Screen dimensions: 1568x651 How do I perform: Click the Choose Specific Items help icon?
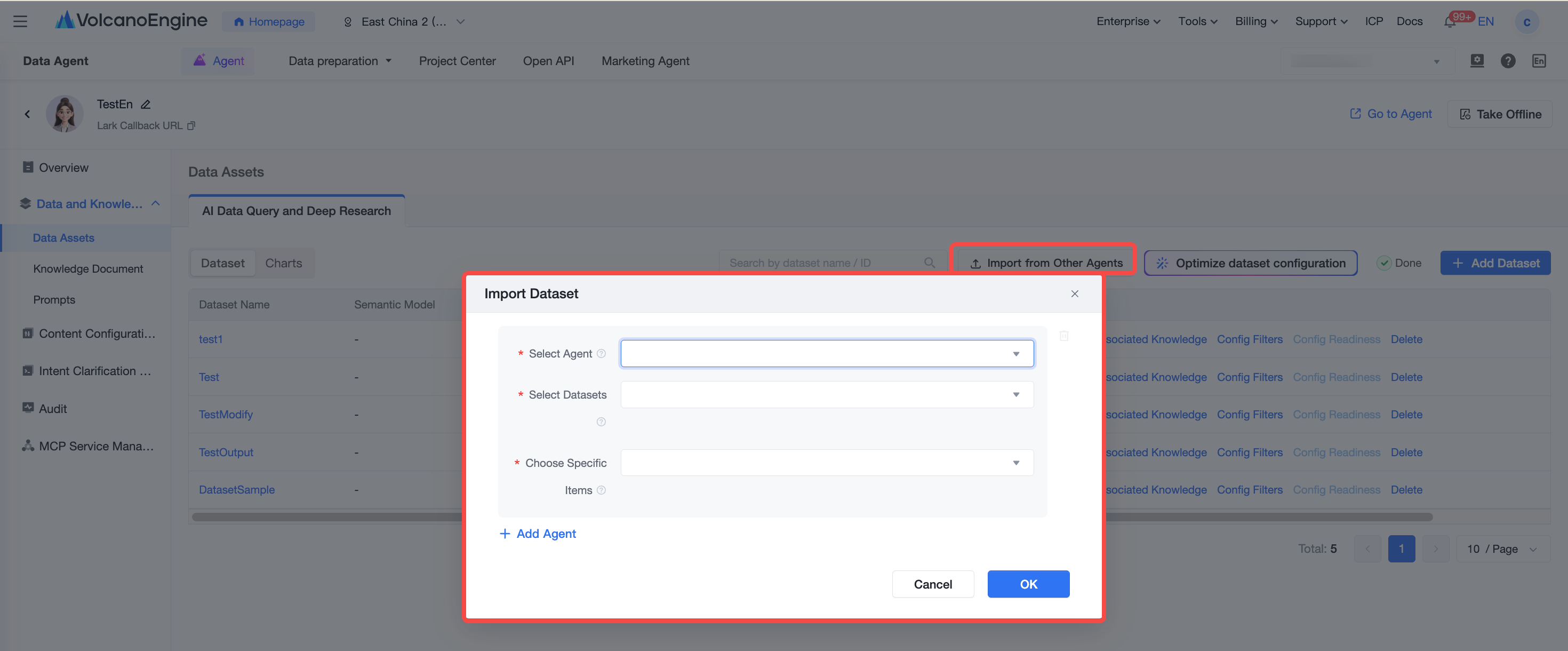pyautogui.click(x=601, y=490)
